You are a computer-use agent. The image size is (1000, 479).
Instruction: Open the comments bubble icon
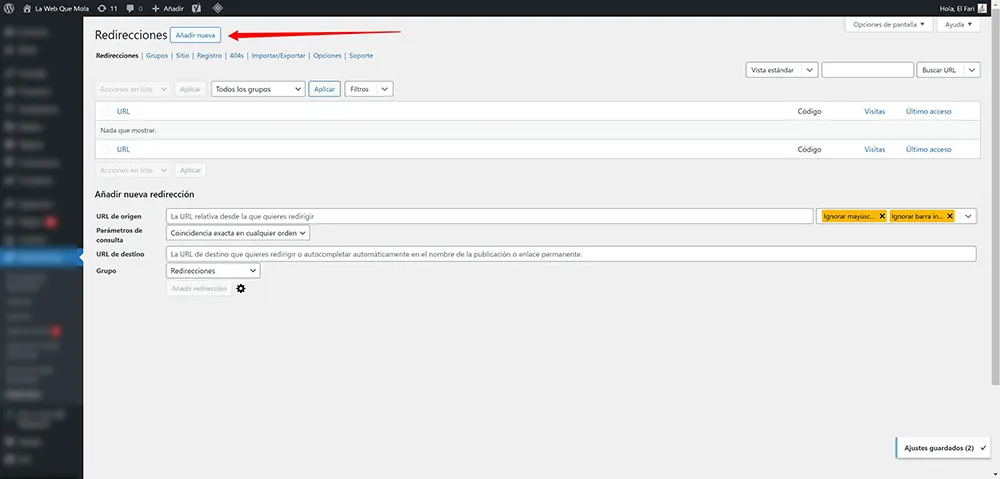pyautogui.click(x=131, y=8)
